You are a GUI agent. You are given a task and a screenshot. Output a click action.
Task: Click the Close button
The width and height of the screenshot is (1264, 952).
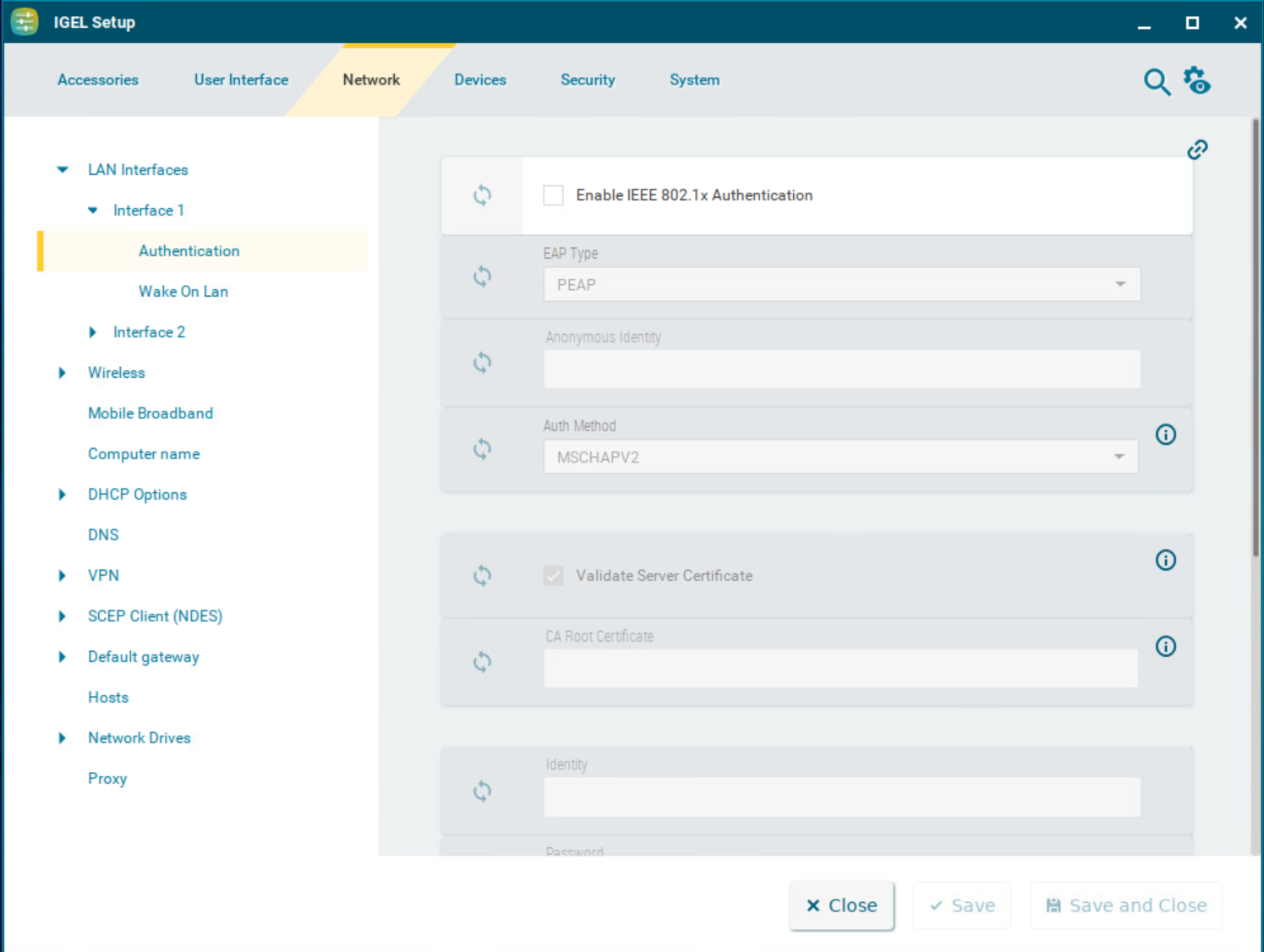pos(841,905)
